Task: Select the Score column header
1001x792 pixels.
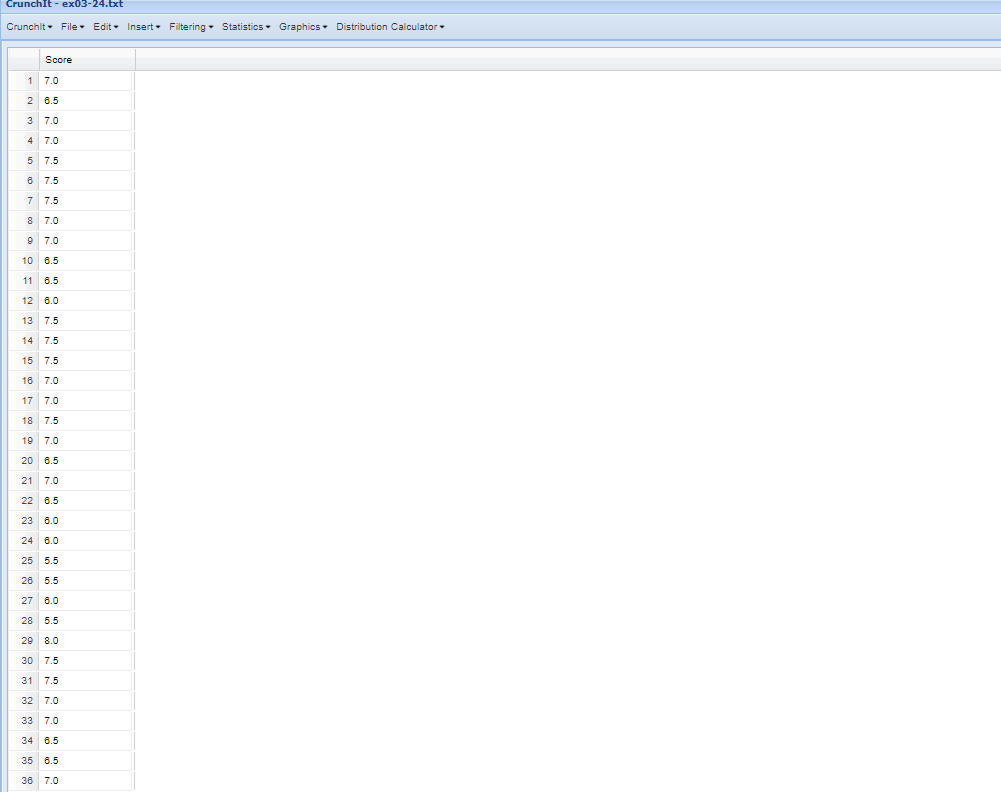Action: [x=85, y=59]
